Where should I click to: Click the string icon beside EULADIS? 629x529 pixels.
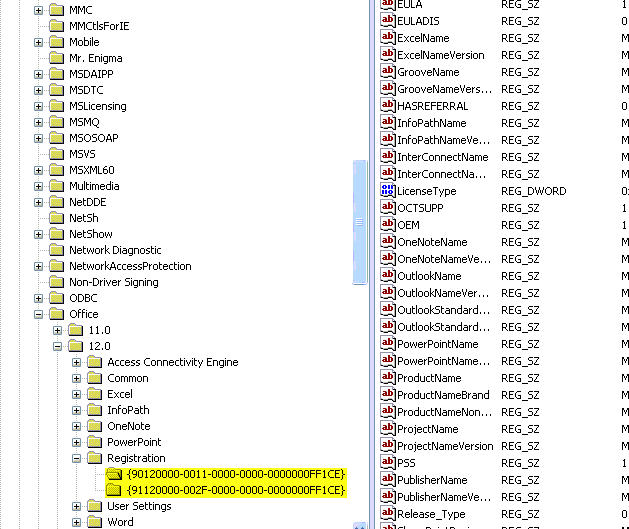[x=388, y=20]
